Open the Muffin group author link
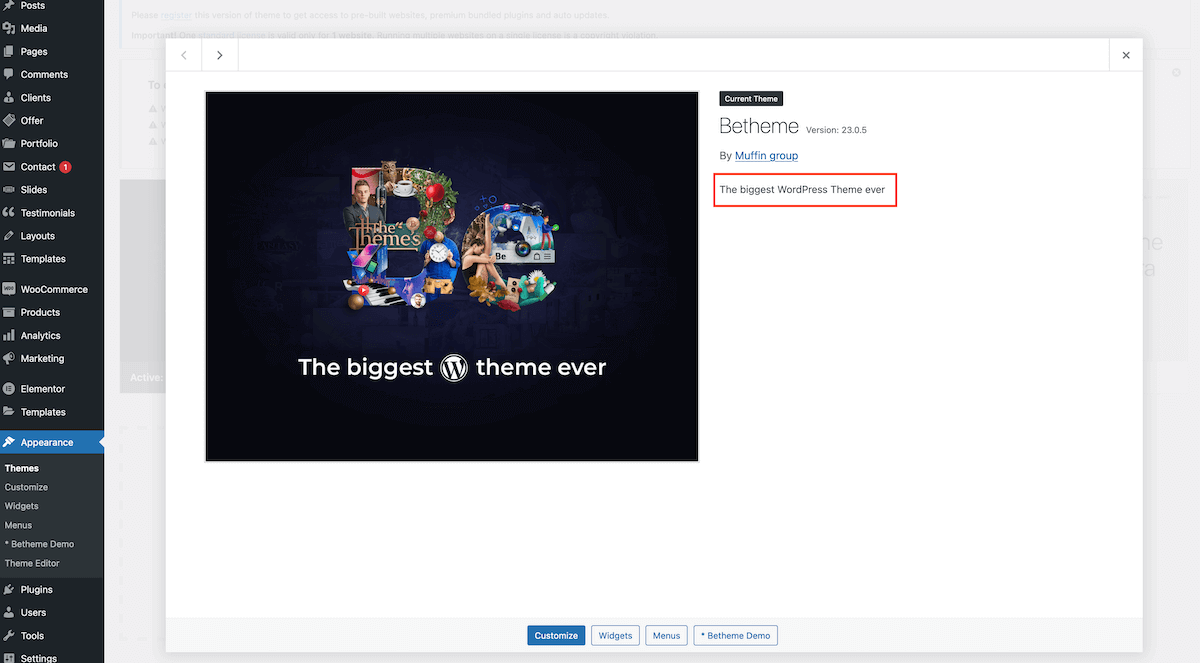This screenshot has height=663, width=1200. 766,156
